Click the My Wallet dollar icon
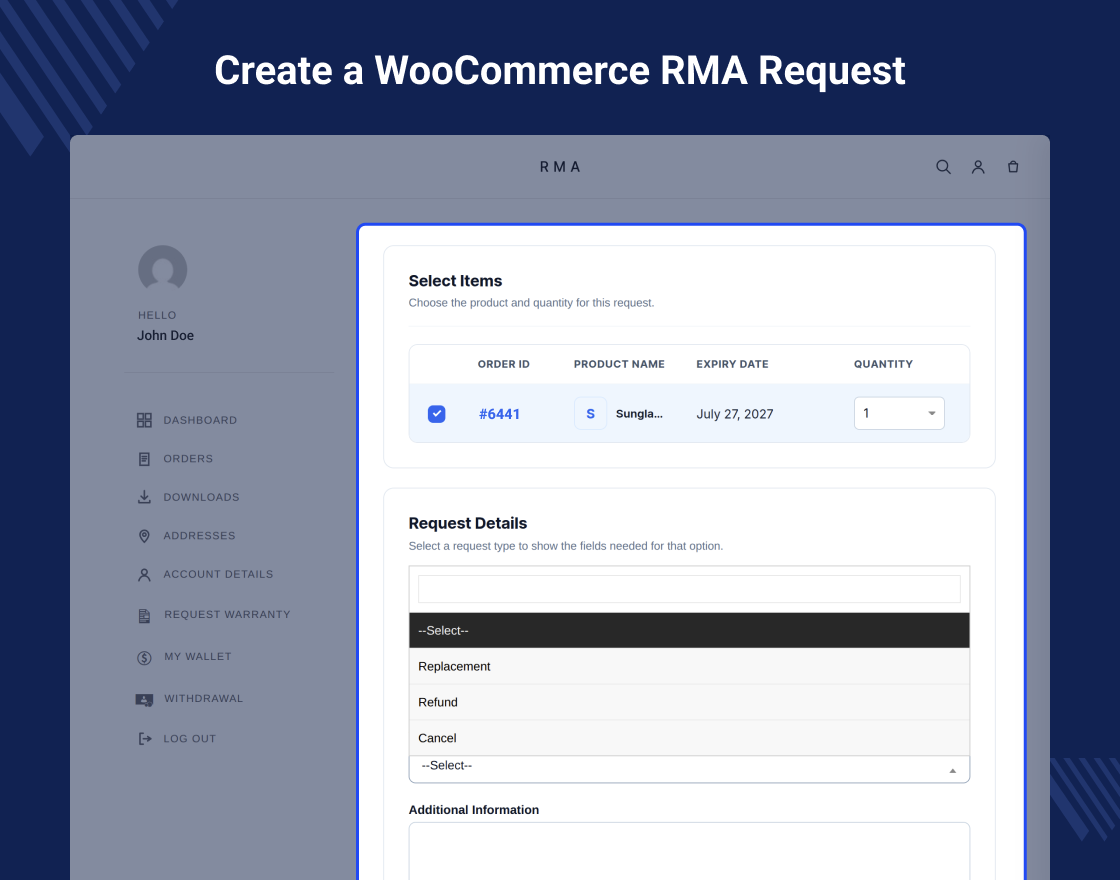Screen dimensions: 1120x880 (x=144, y=658)
